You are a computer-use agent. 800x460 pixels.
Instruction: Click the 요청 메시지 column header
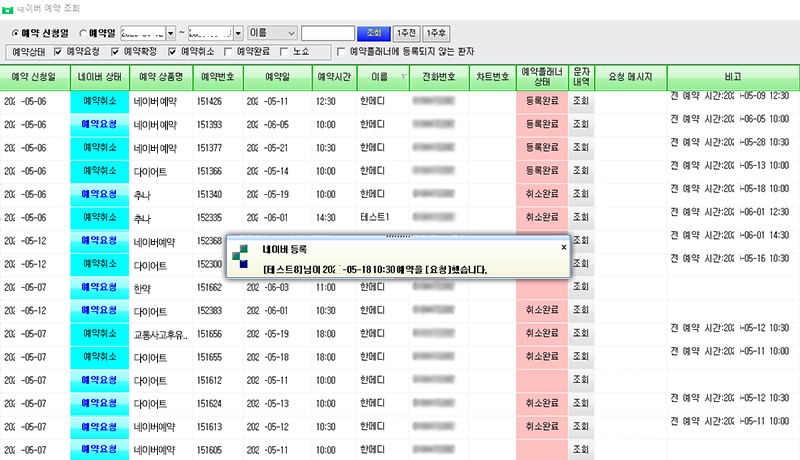point(631,77)
